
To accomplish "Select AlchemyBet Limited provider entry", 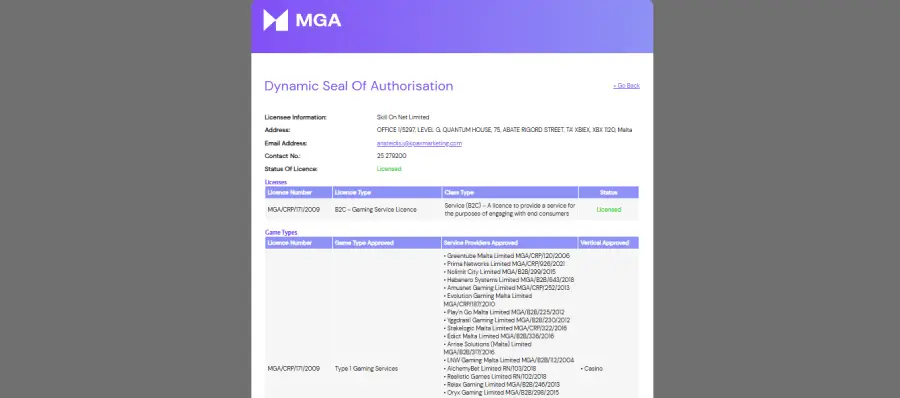I will (490, 369).
